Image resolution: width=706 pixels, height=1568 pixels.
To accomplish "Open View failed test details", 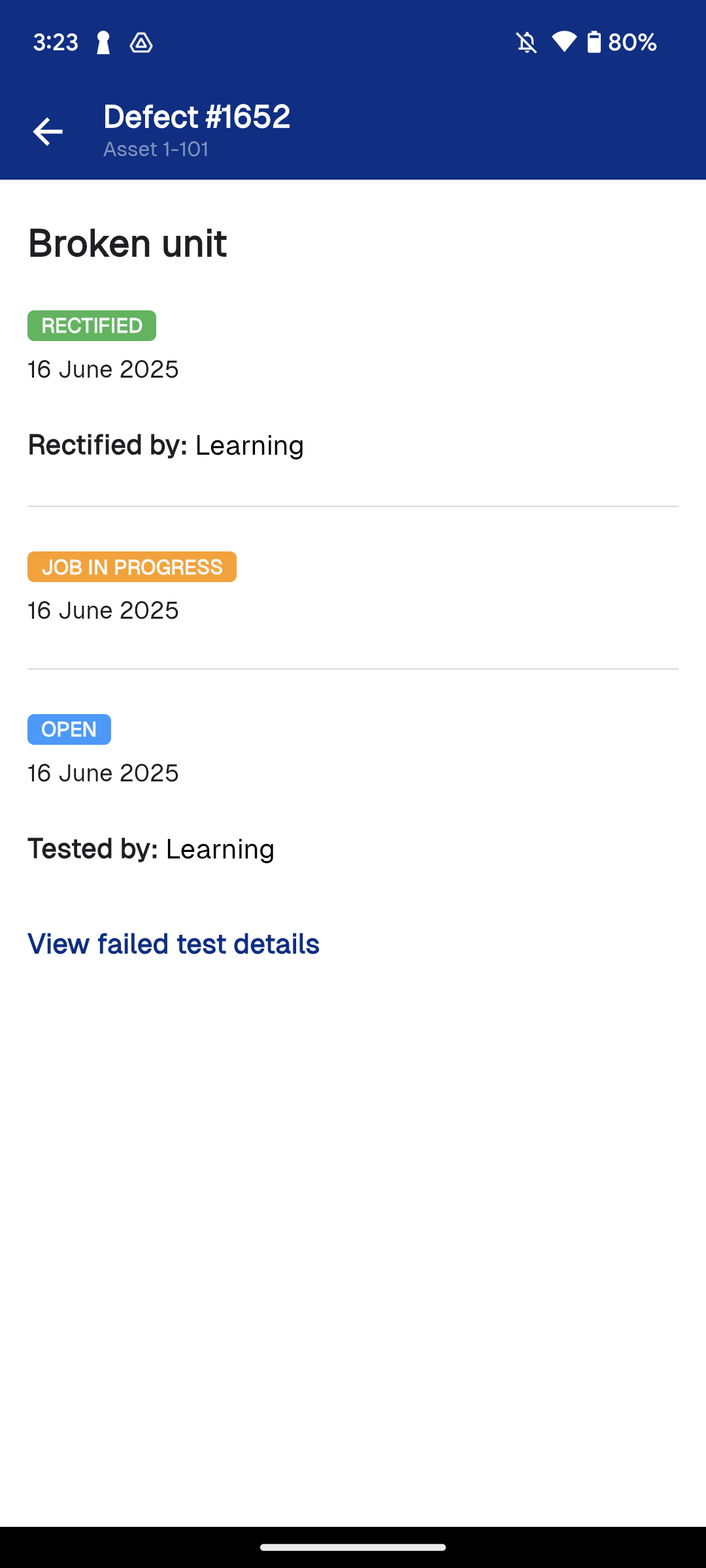I will [x=173, y=943].
